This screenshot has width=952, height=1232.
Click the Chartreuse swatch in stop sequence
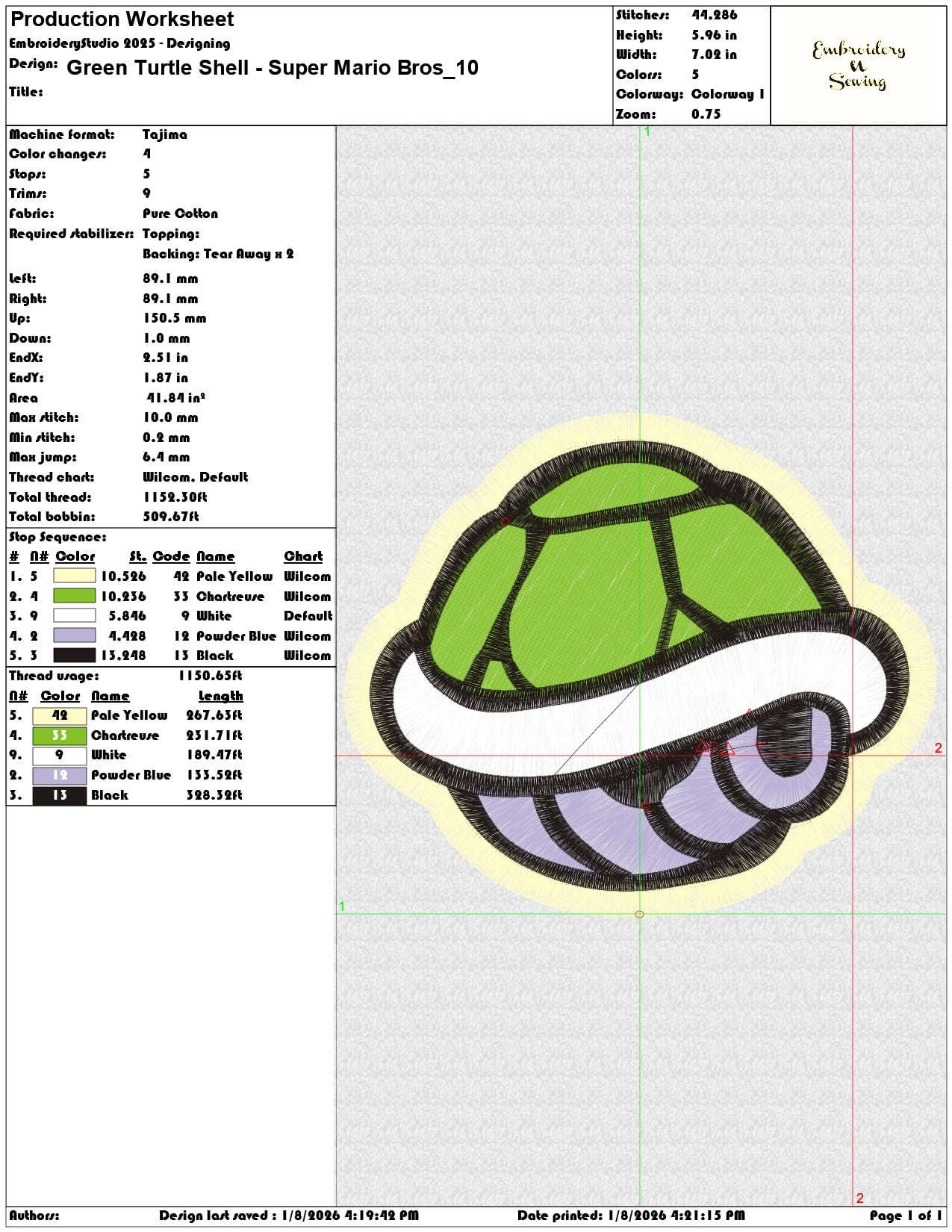(74, 596)
